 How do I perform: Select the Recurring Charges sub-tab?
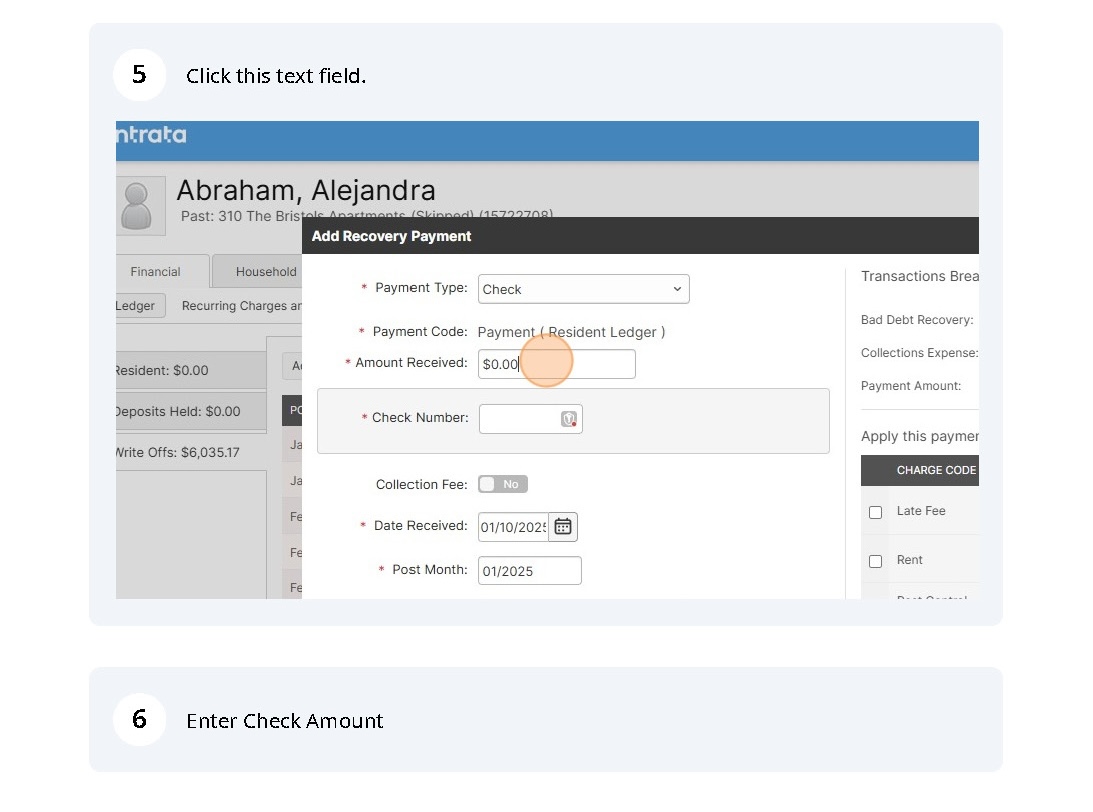point(241,306)
